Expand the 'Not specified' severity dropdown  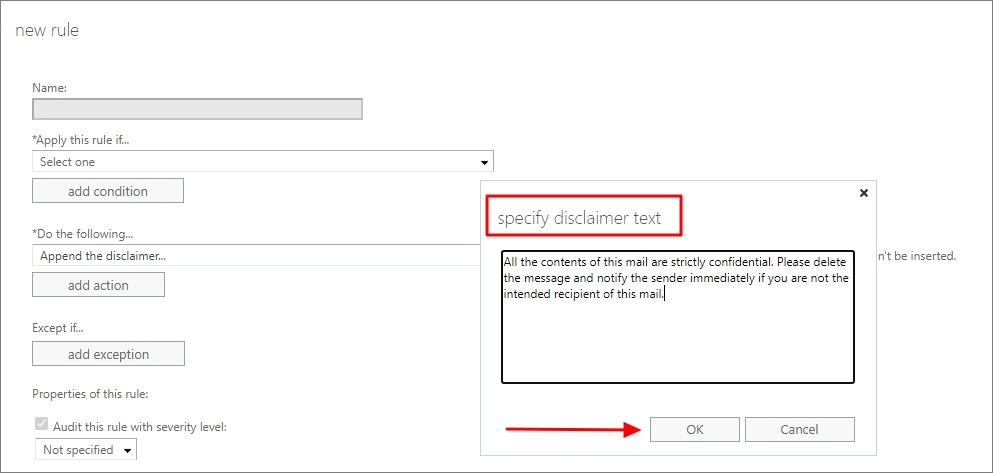coord(86,450)
